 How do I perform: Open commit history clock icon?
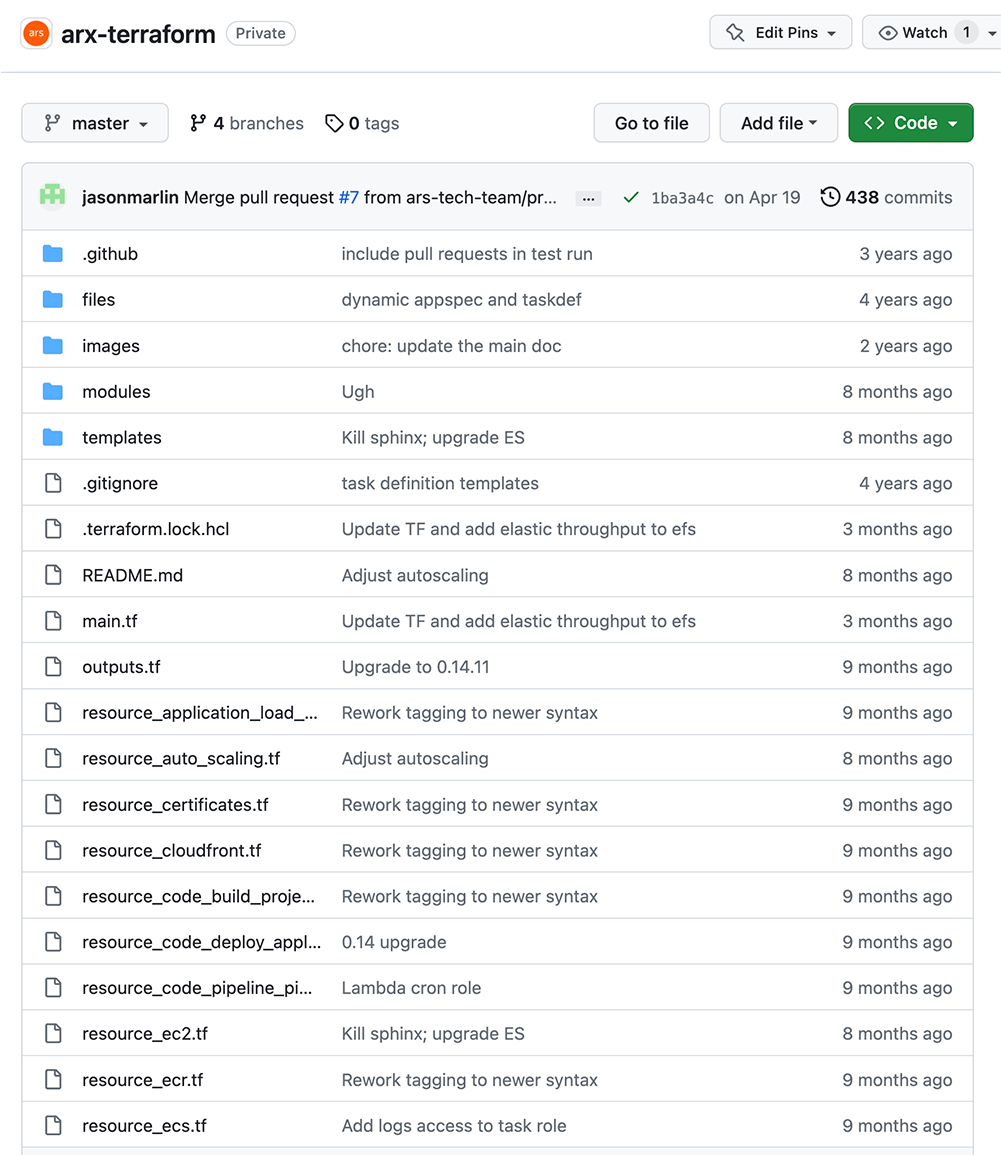point(830,197)
